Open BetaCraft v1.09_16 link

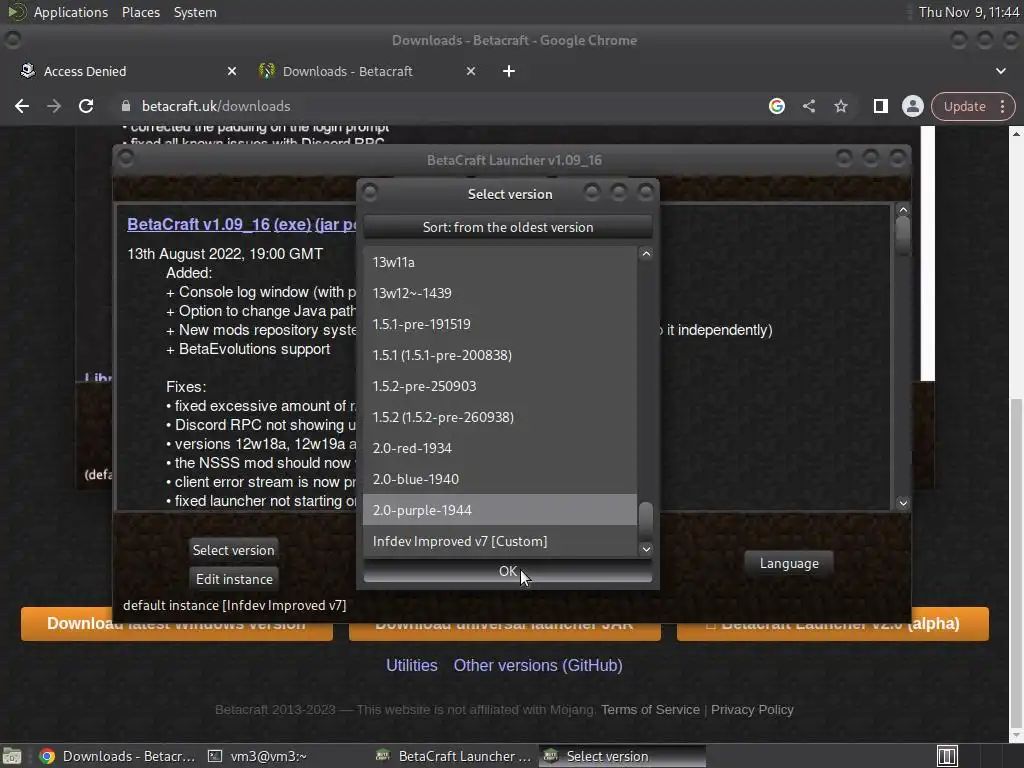tap(199, 224)
